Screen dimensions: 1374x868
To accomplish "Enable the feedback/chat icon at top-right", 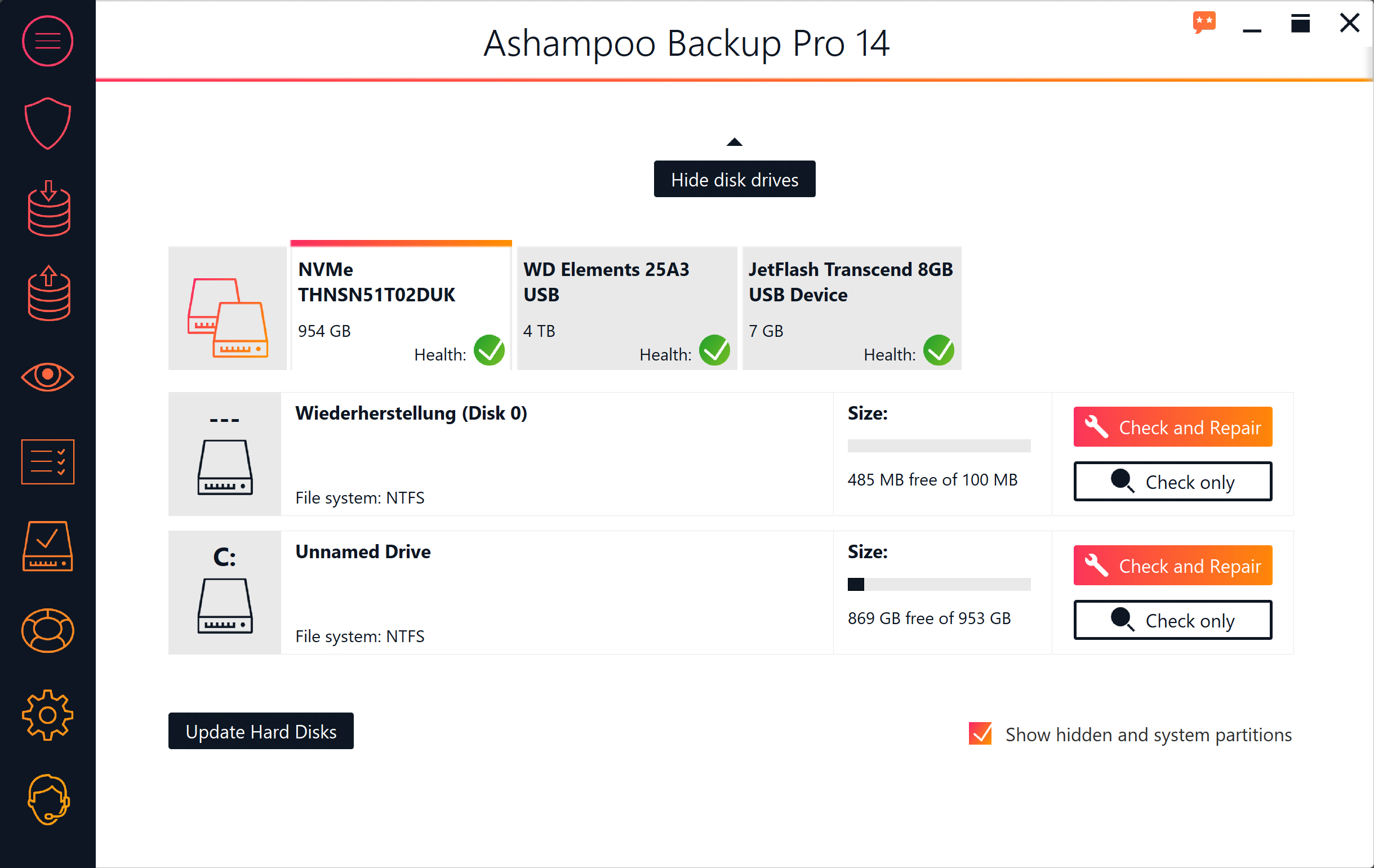I will pyautogui.click(x=1204, y=21).
